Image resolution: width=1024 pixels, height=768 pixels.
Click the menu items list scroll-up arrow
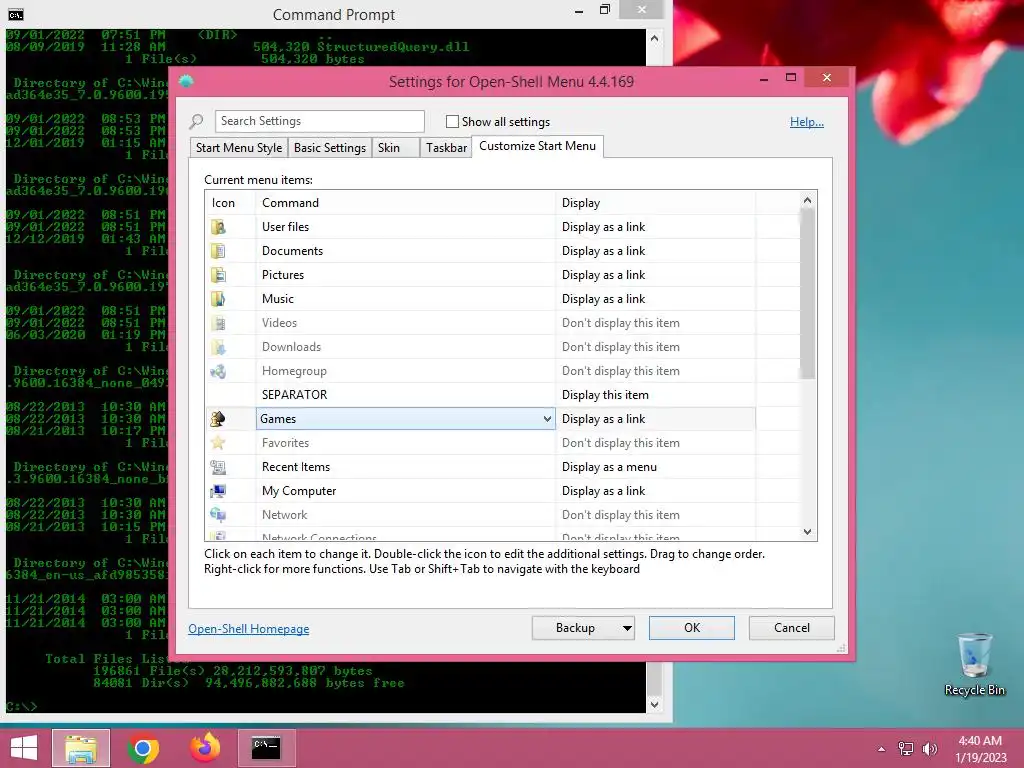coord(807,200)
